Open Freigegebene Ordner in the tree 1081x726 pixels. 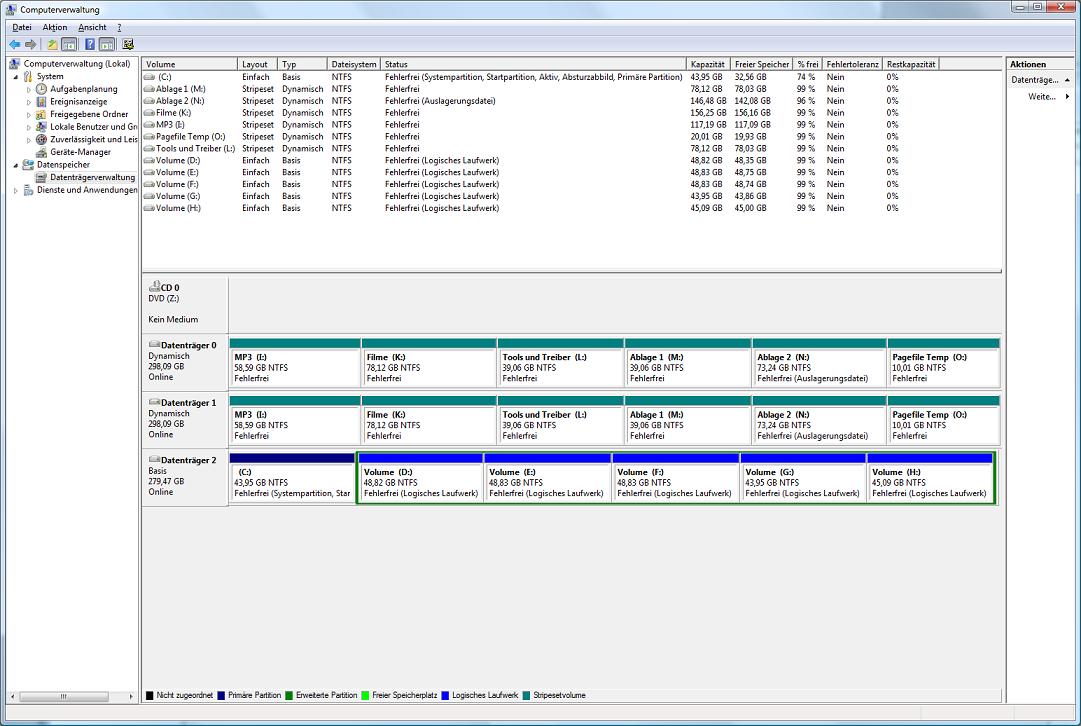[89, 114]
